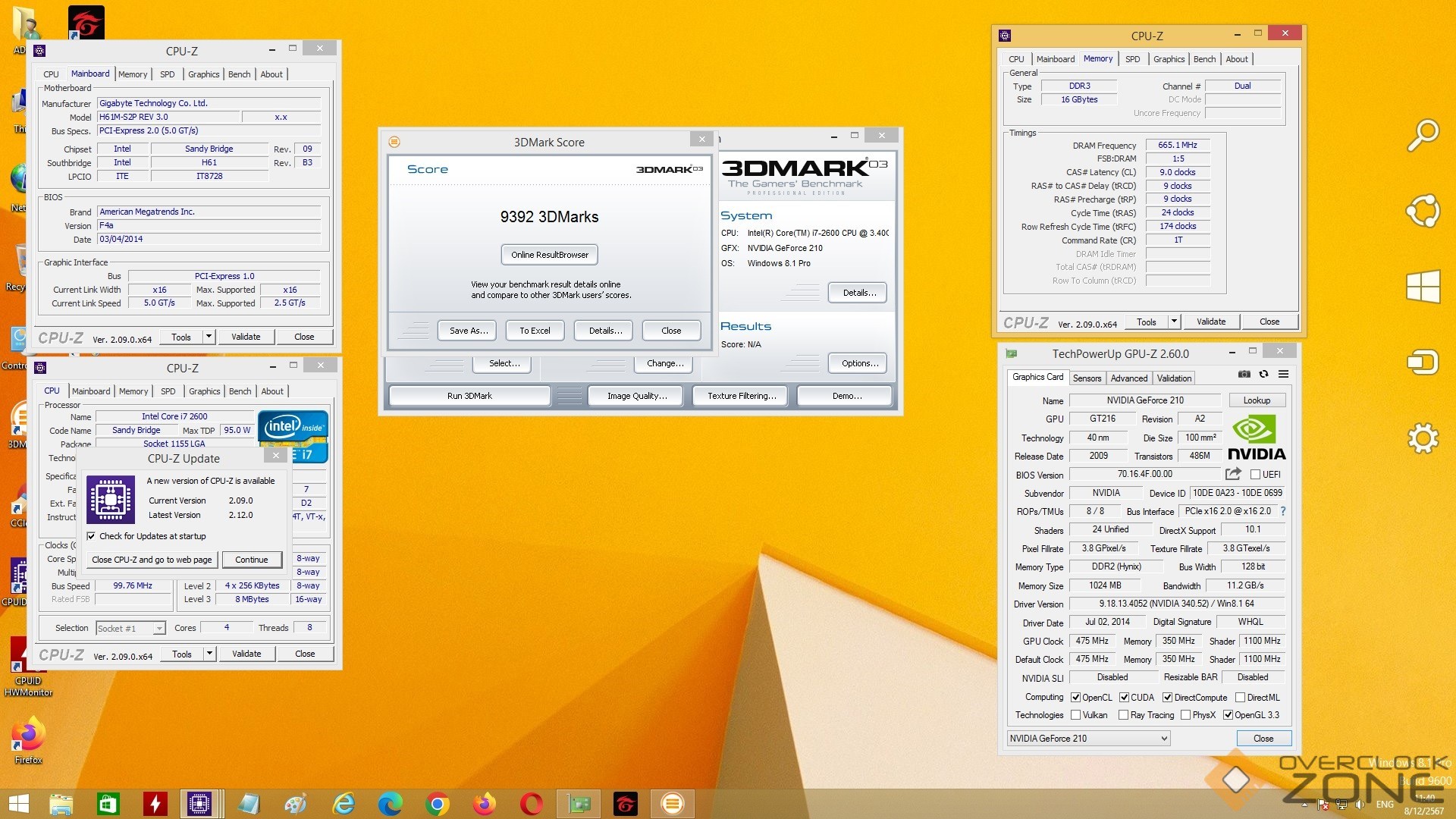Click the BIOS version share/export icon
This screenshot has width=1456, height=819.
pyautogui.click(x=1233, y=474)
